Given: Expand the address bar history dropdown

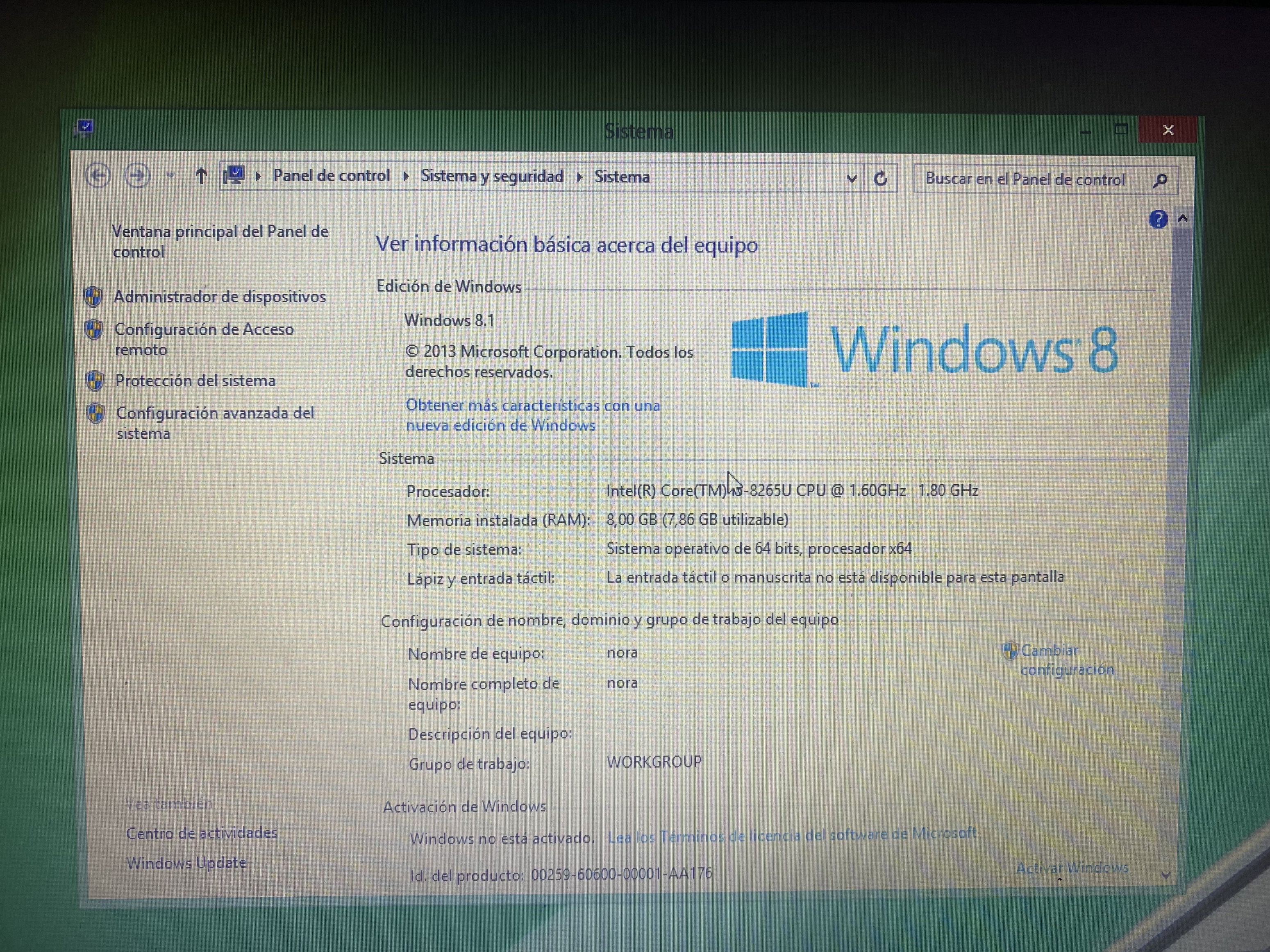Looking at the screenshot, I should [852, 179].
